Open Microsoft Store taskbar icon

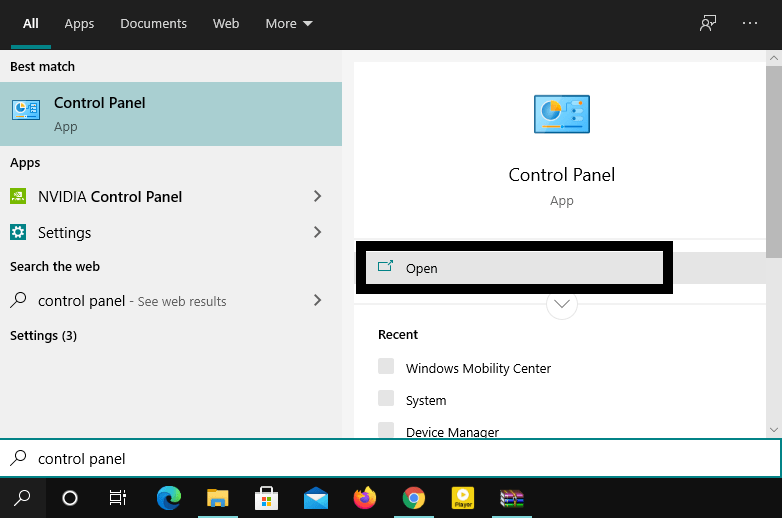[266, 497]
